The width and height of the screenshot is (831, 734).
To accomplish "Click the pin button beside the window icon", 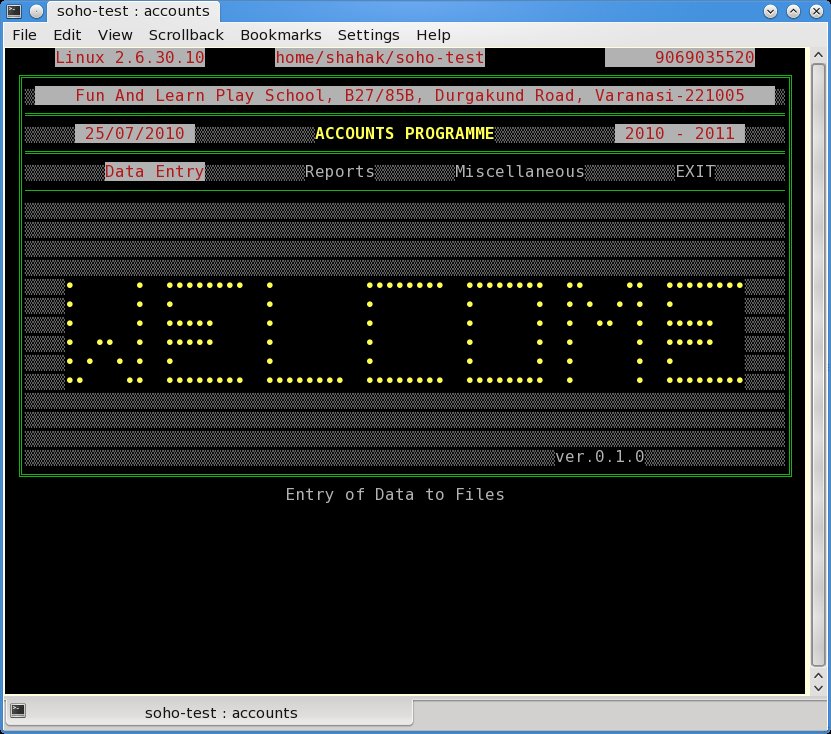I will click(34, 11).
